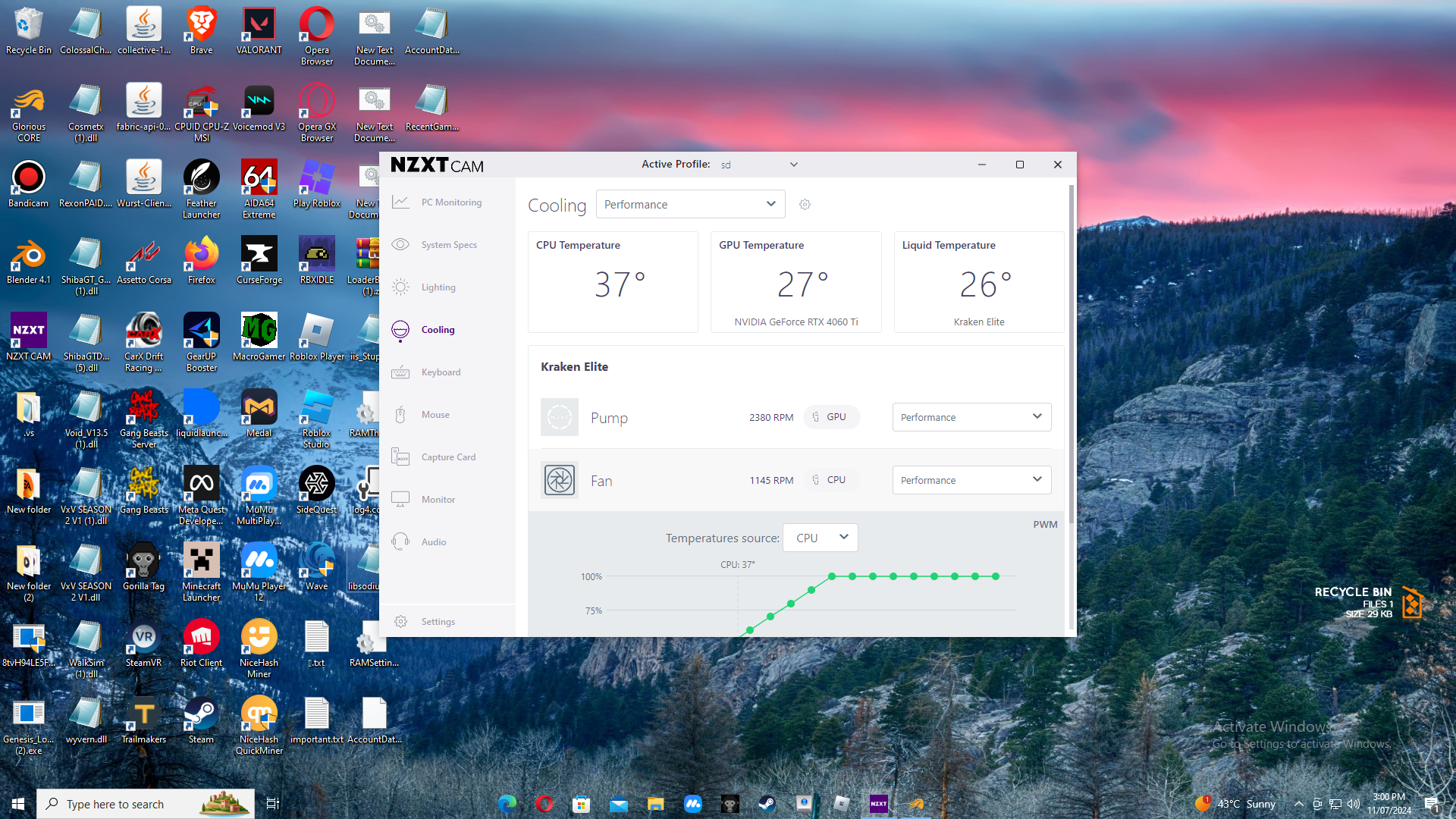Select the Brave desktop shortcut
Image resolution: width=1456 pixels, height=819 pixels.
tap(202, 32)
